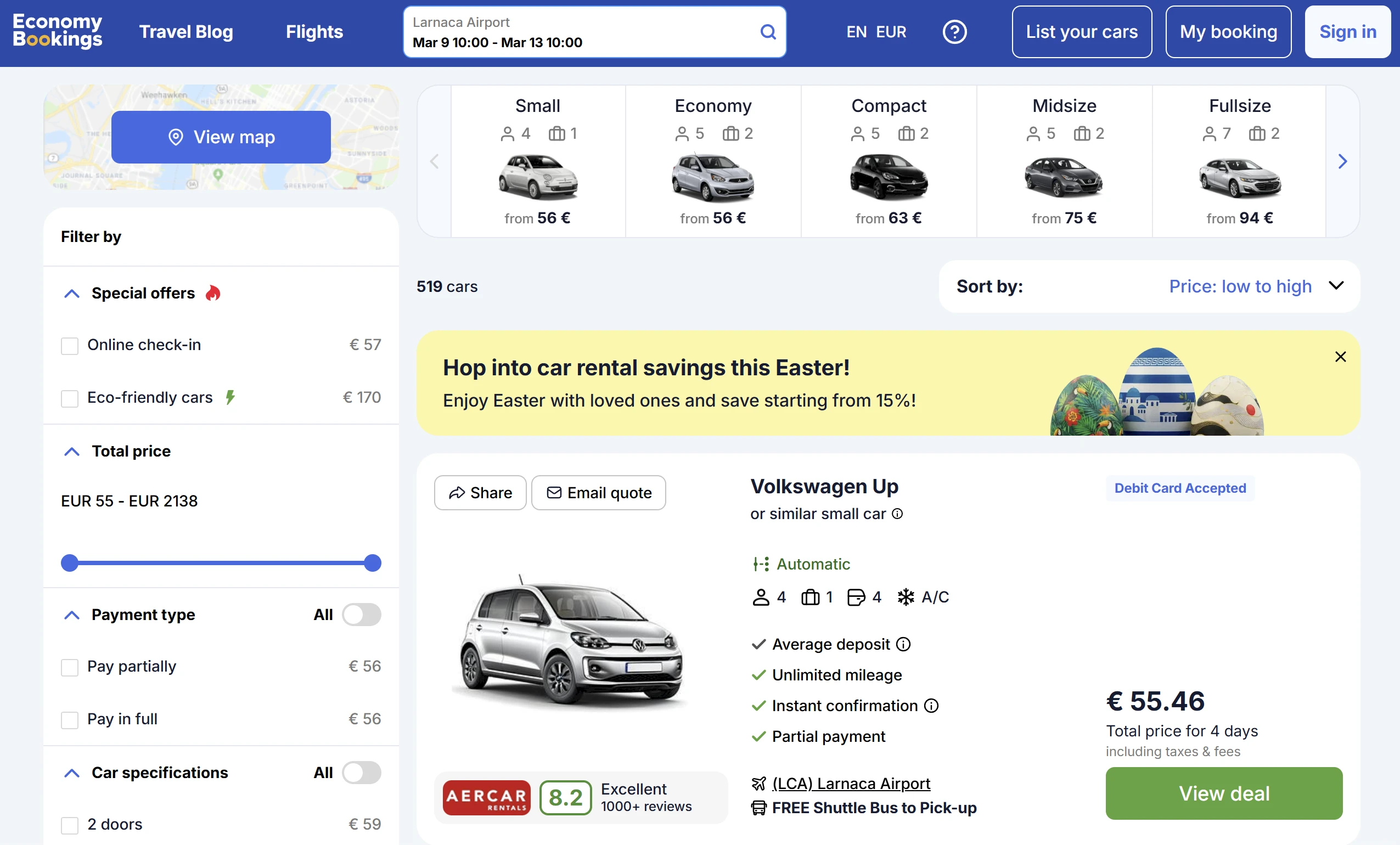Click the Economy Bookings logo
Screen dimensions: 1400x845
tap(58, 31)
